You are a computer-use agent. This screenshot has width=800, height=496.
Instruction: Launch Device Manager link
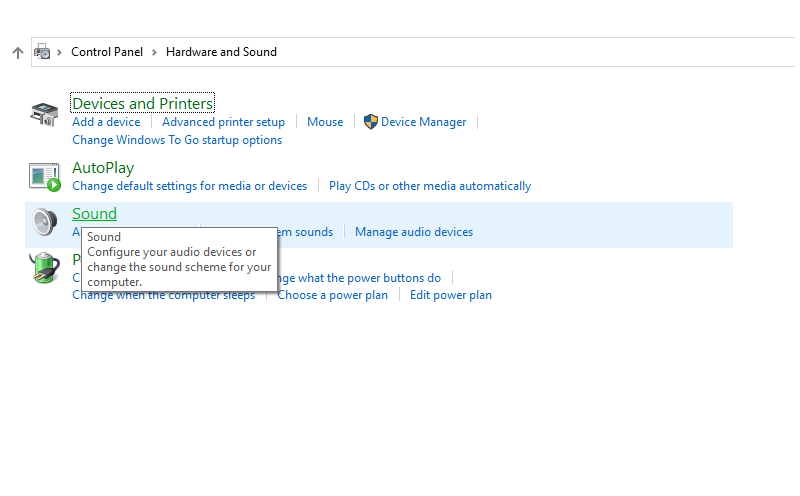[x=423, y=122]
